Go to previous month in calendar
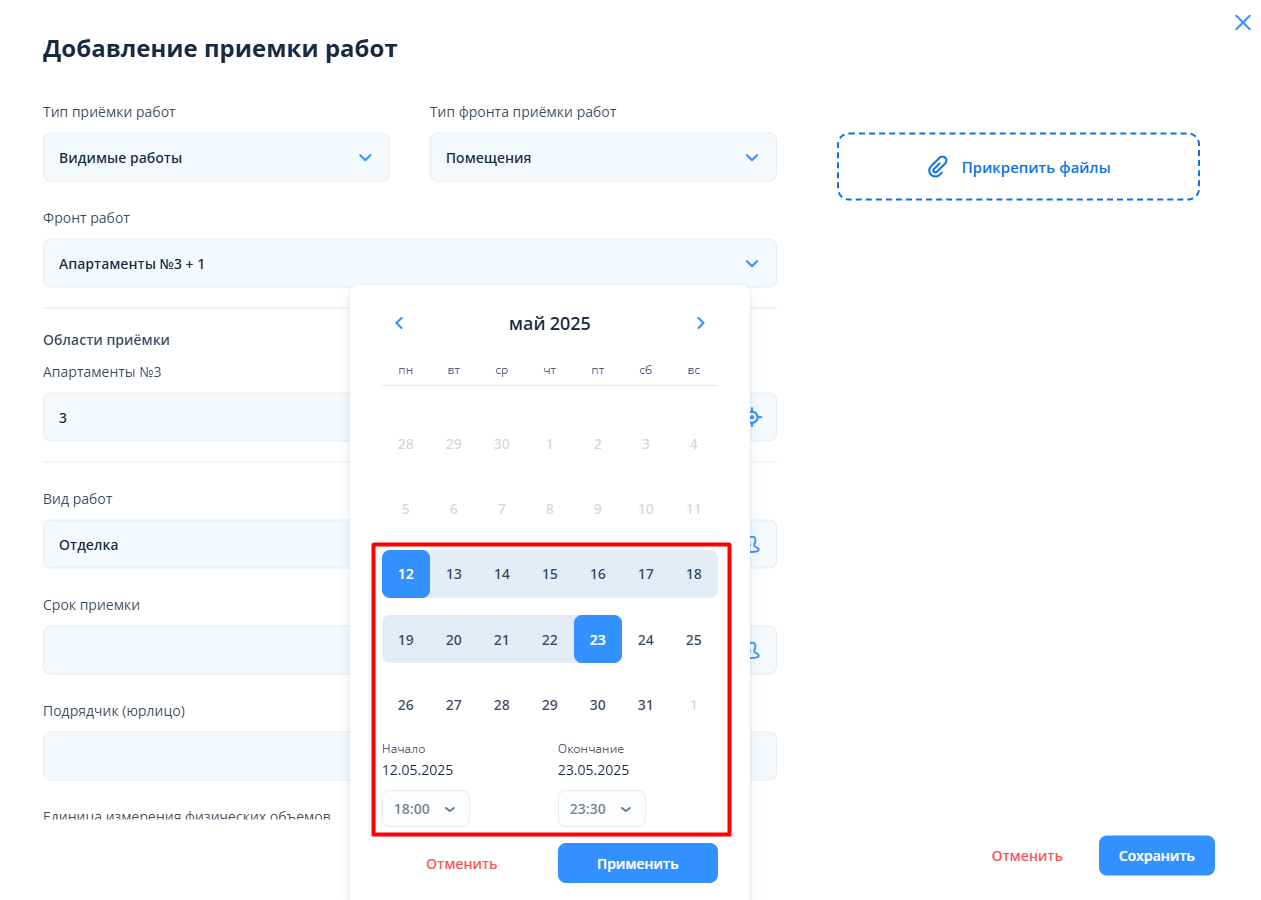 [399, 323]
